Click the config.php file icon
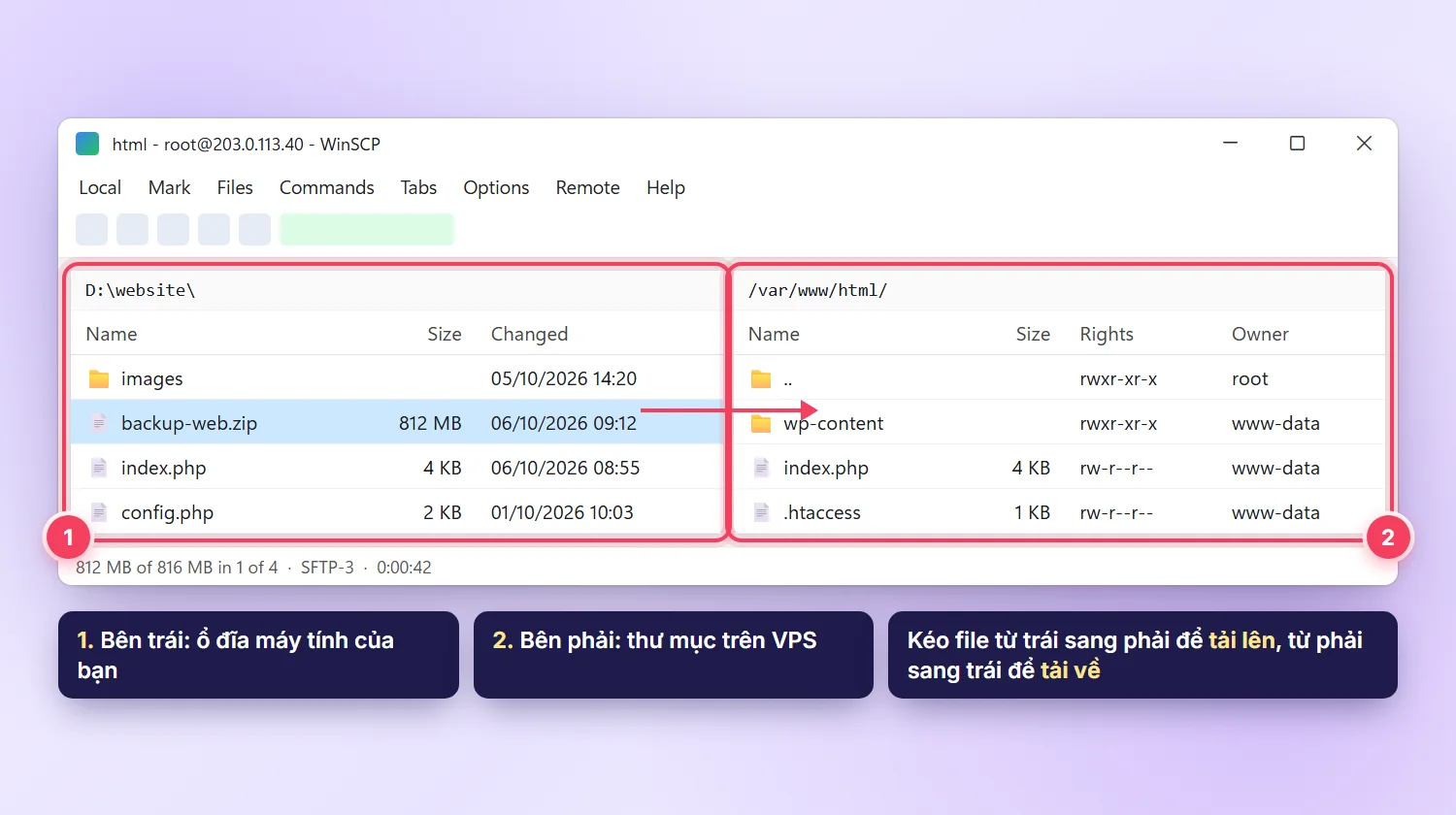Image resolution: width=1456 pixels, height=815 pixels. [99, 512]
